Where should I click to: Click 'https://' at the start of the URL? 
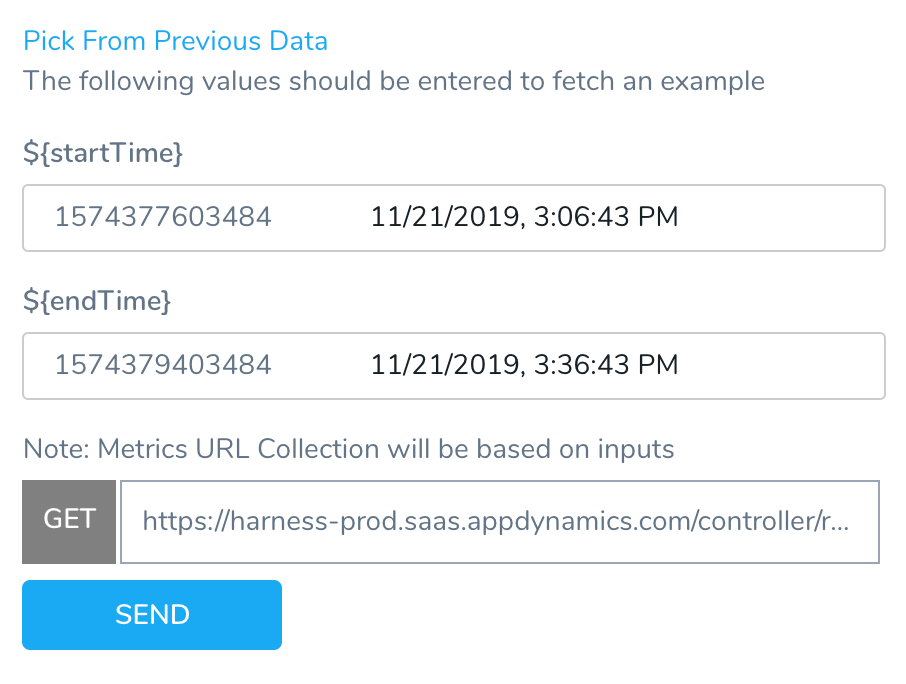coord(186,521)
